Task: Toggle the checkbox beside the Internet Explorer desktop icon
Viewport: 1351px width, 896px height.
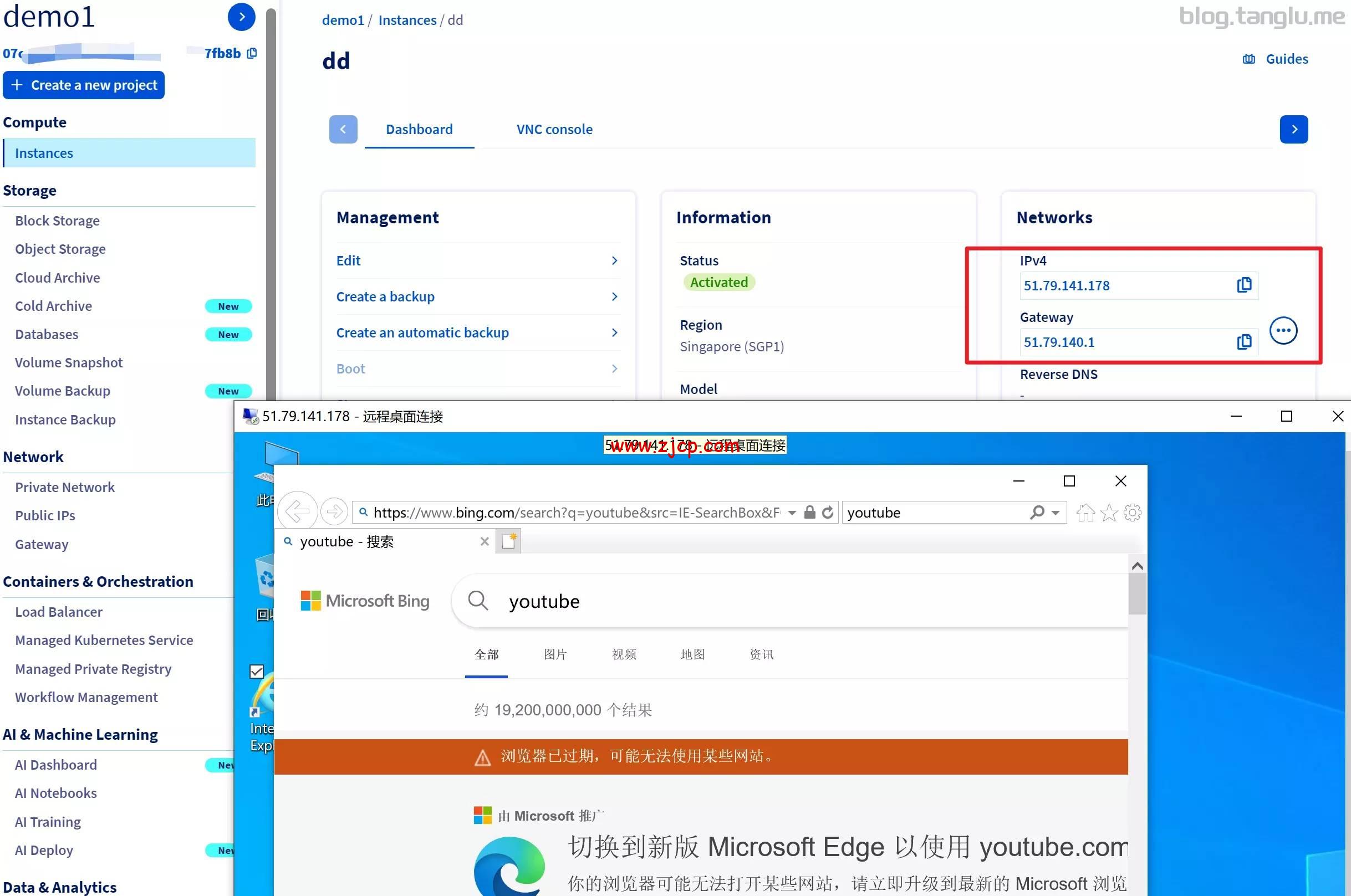Action: pos(256,672)
